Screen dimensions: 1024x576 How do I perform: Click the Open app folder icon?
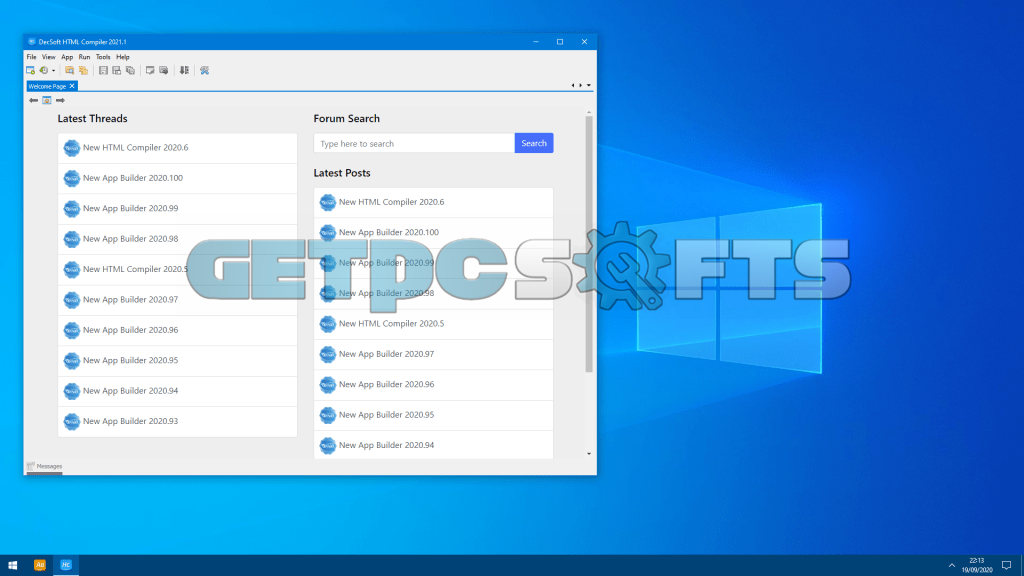click(x=69, y=71)
